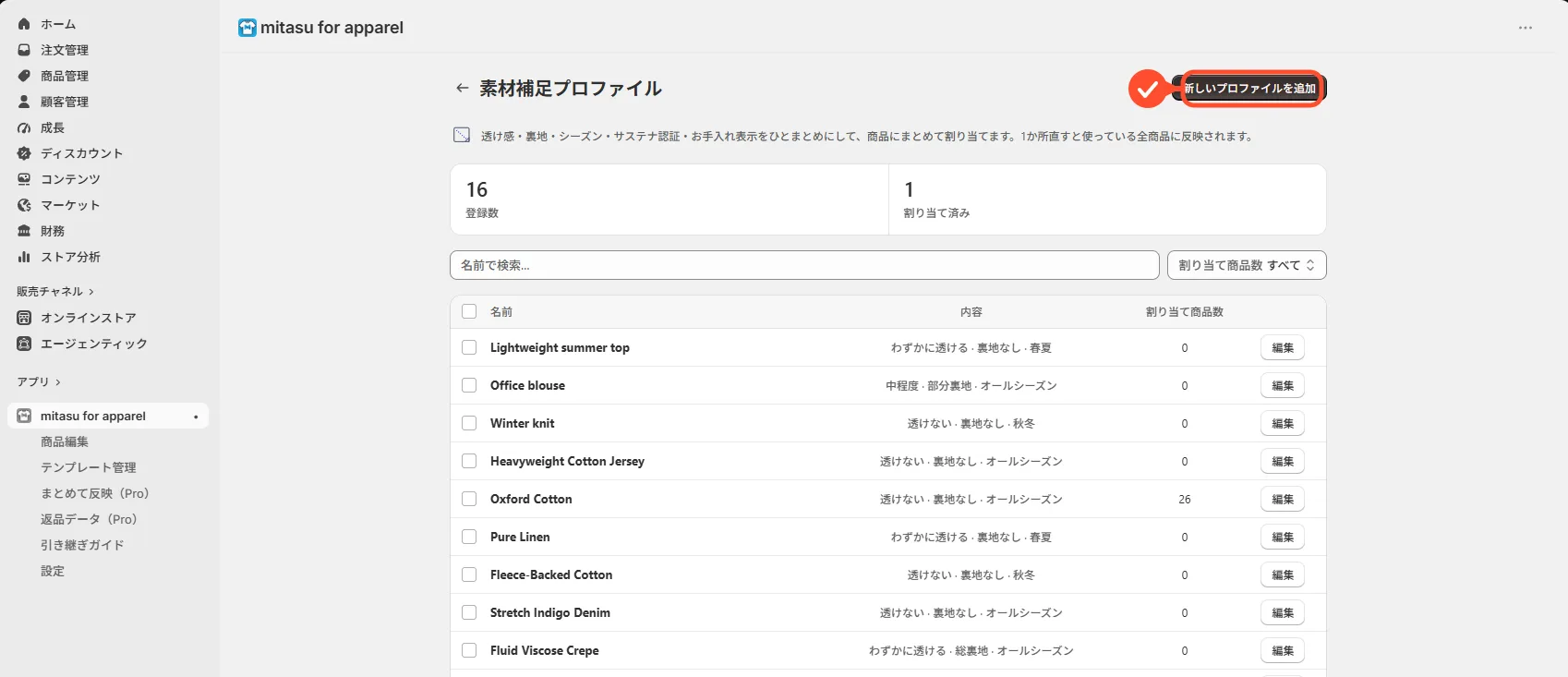The width and height of the screenshot is (1568, 677).
Task: Open 商品管理 products tag icon
Action: 24,76
